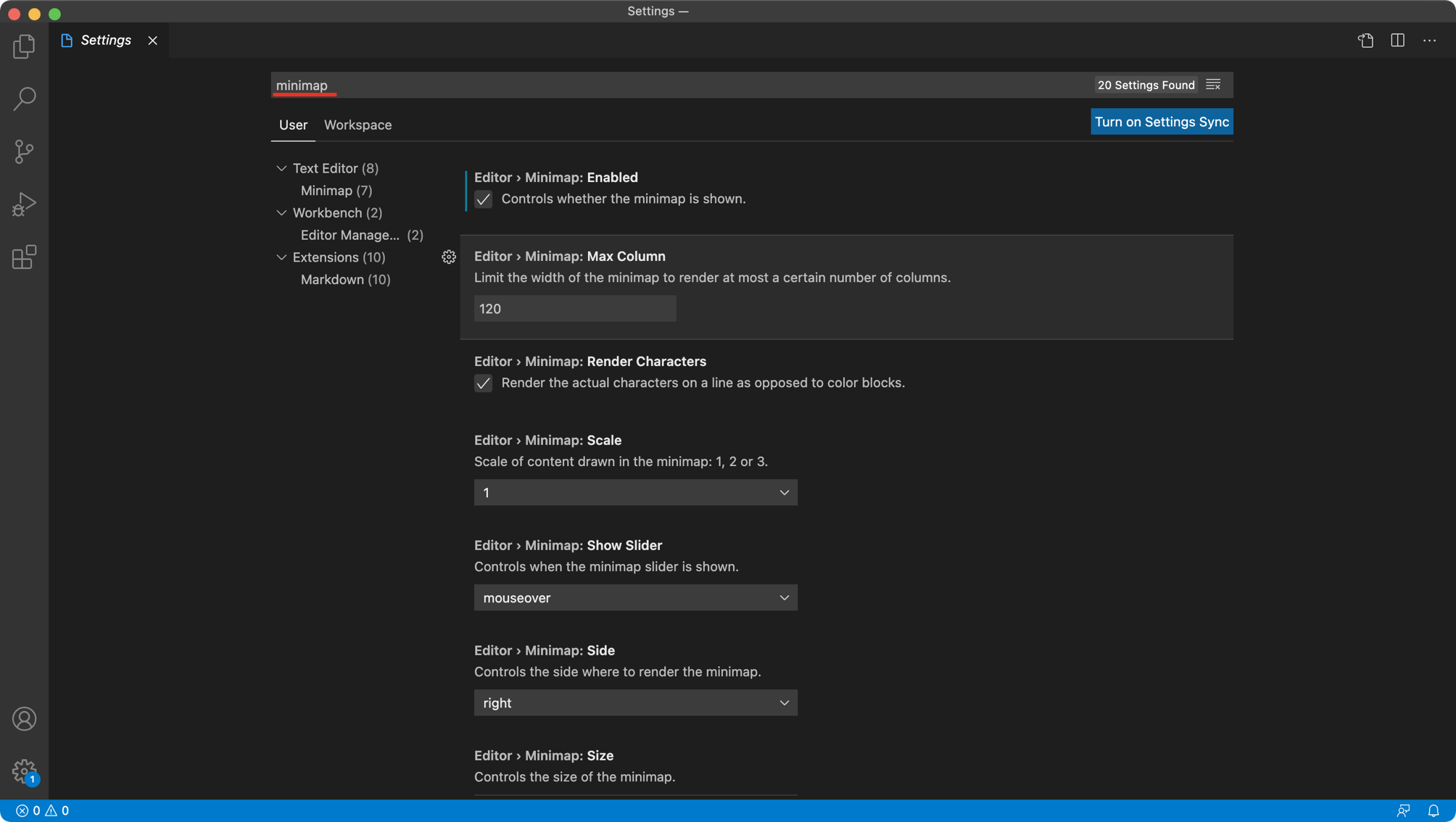Open the Search view in activity bar
This screenshot has width=1456, height=822.
(24, 99)
